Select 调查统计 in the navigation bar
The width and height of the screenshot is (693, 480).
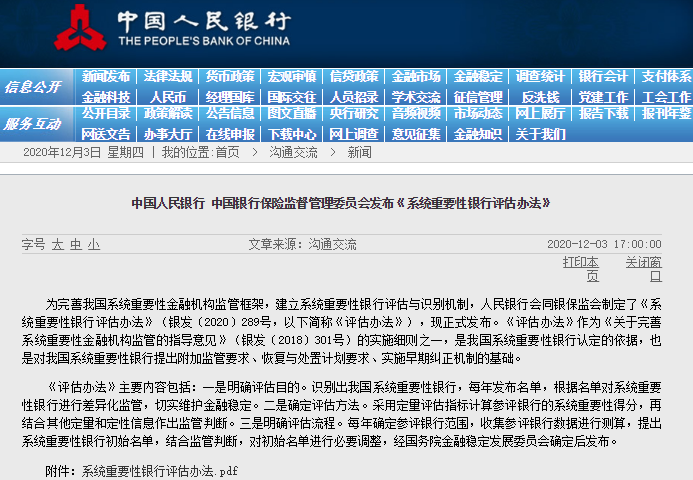coord(541,77)
